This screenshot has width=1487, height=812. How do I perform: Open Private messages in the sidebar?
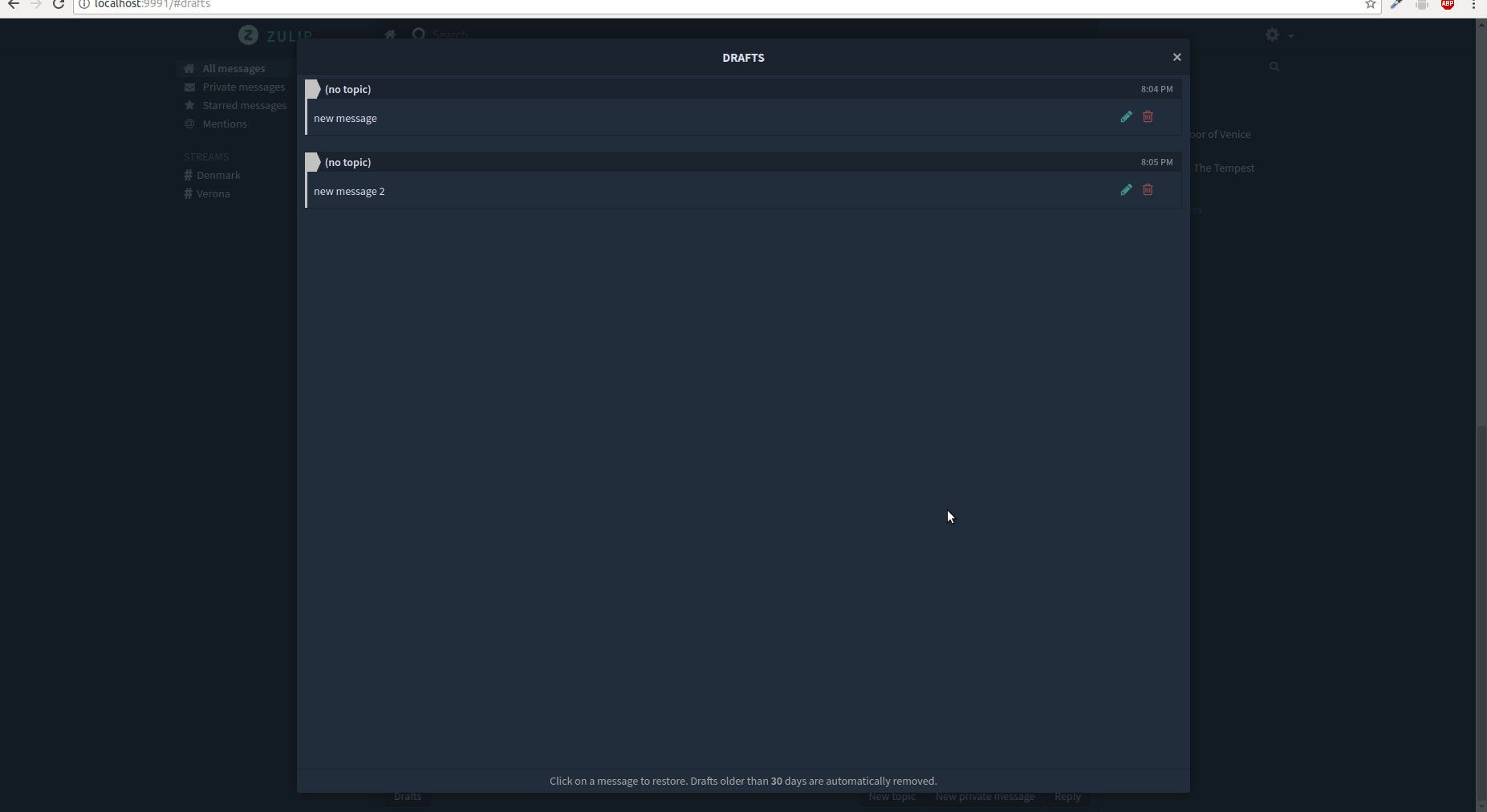click(244, 87)
